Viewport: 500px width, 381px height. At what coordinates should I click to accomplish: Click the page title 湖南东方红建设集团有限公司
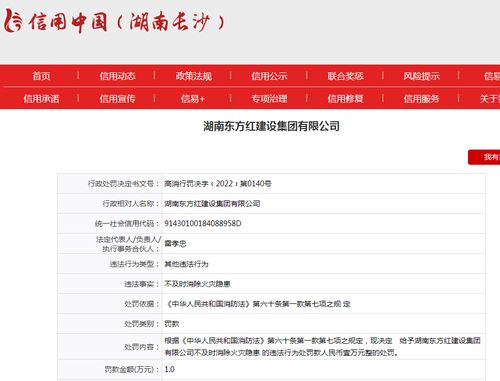[271, 126]
